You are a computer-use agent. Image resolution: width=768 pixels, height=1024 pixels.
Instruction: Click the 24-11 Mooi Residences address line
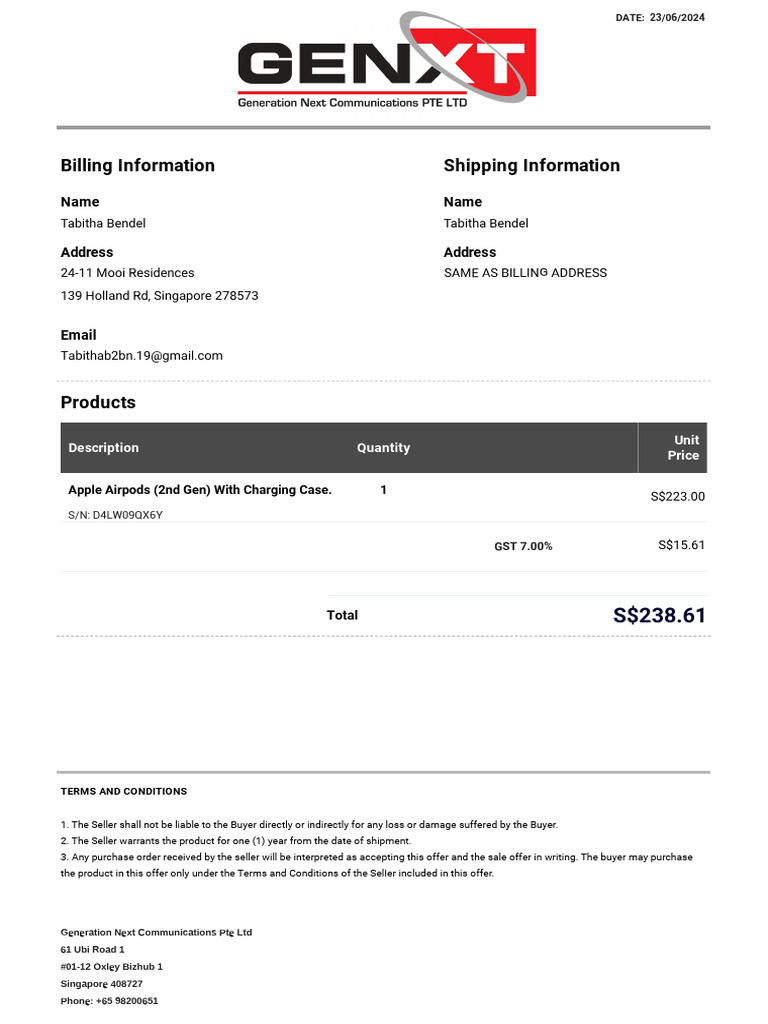click(128, 272)
